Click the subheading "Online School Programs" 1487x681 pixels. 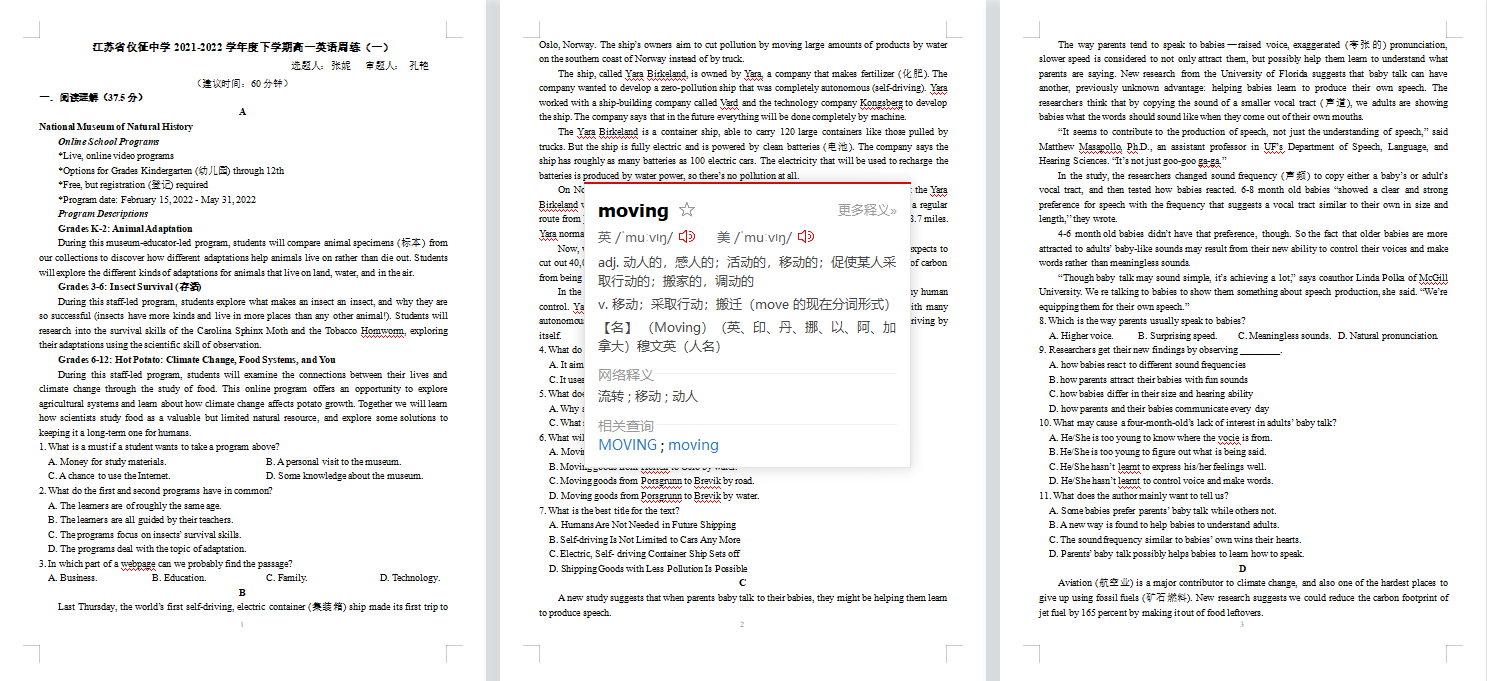pos(109,142)
